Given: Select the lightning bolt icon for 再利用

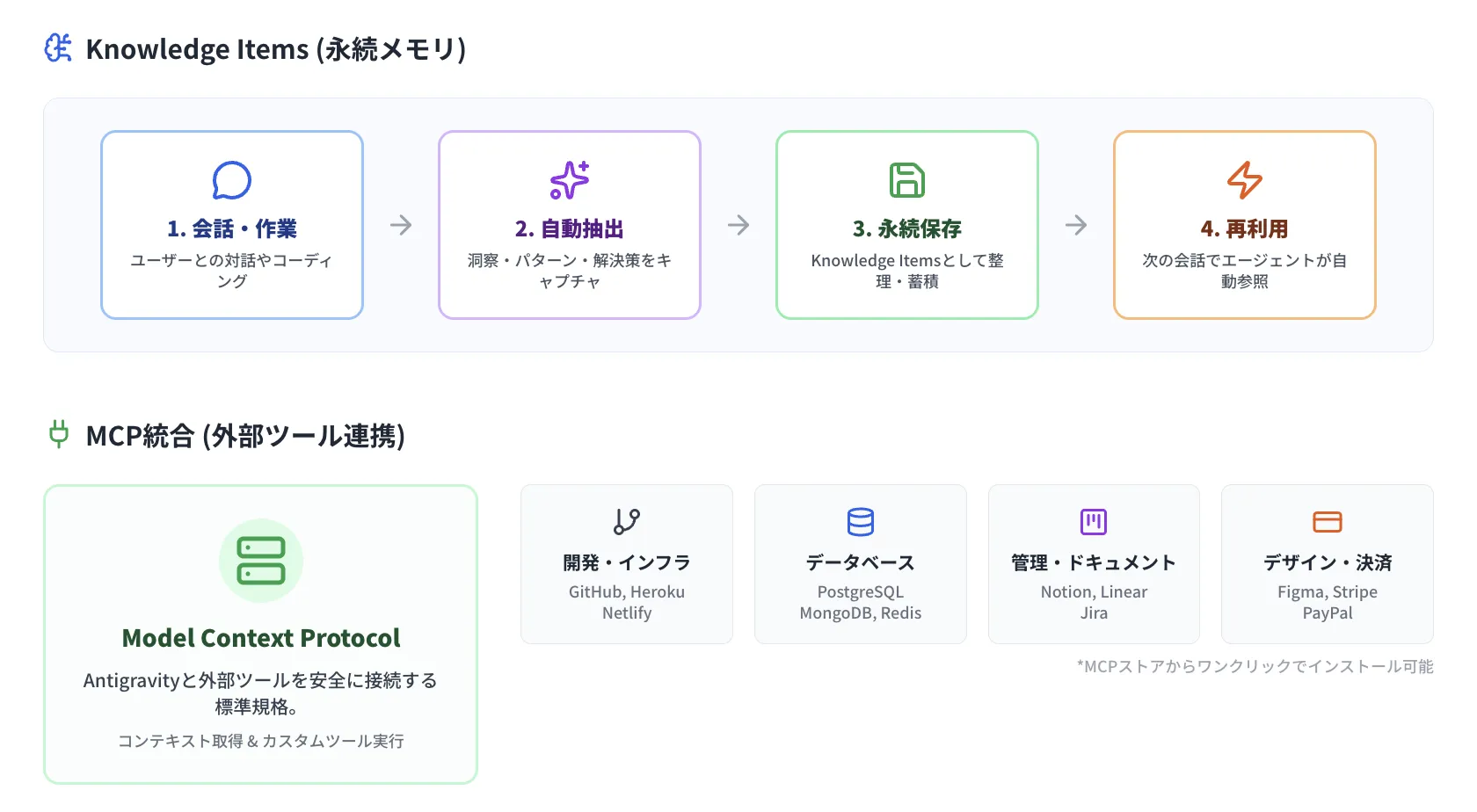Looking at the screenshot, I should click(1243, 179).
